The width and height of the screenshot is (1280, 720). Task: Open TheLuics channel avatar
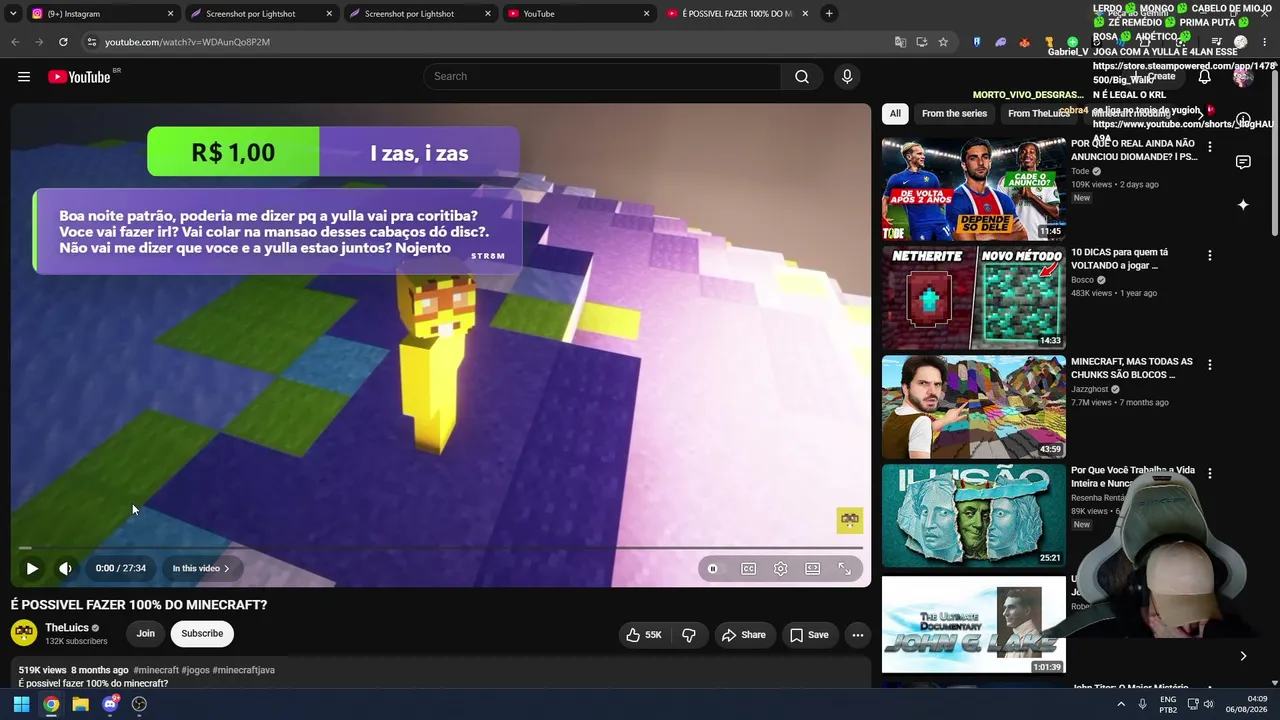[x=24, y=633]
